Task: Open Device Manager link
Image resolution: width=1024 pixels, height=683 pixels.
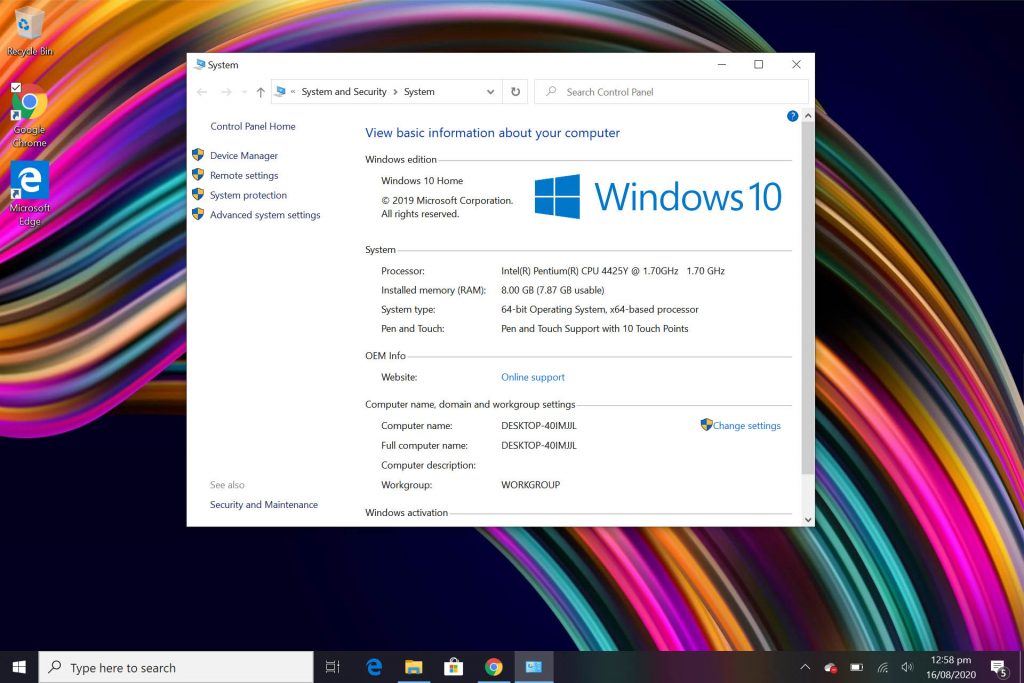Action: [x=244, y=156]
